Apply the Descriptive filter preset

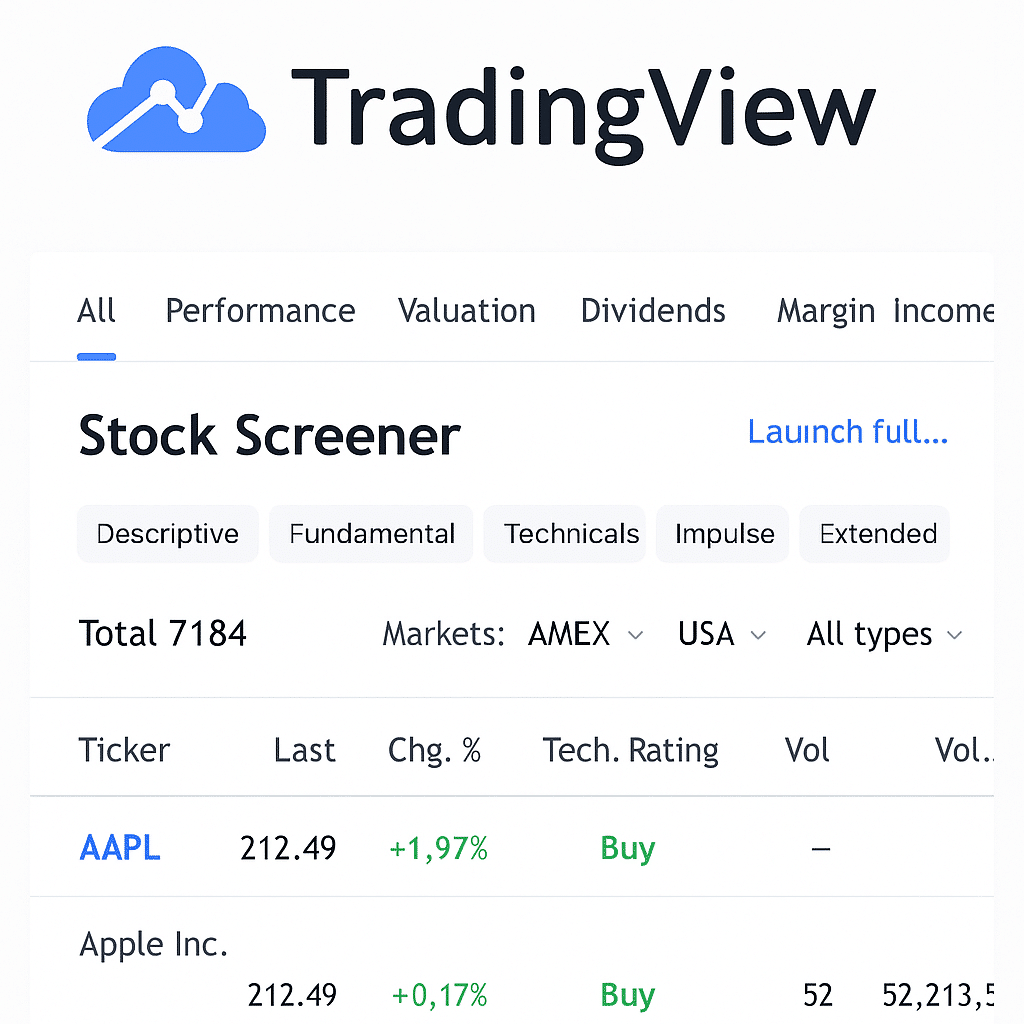point(167,533)
